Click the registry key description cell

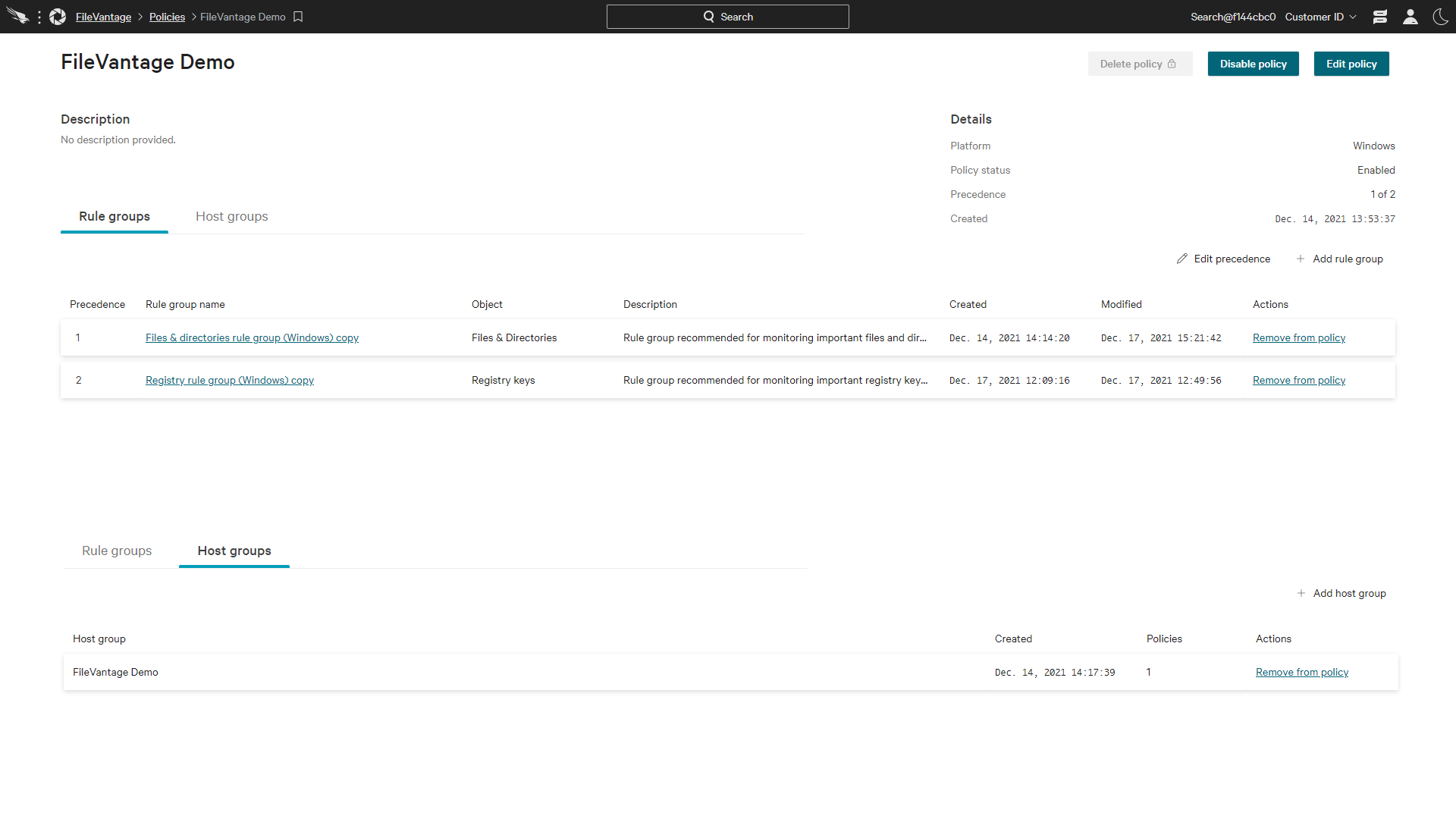tap(776, 380)
